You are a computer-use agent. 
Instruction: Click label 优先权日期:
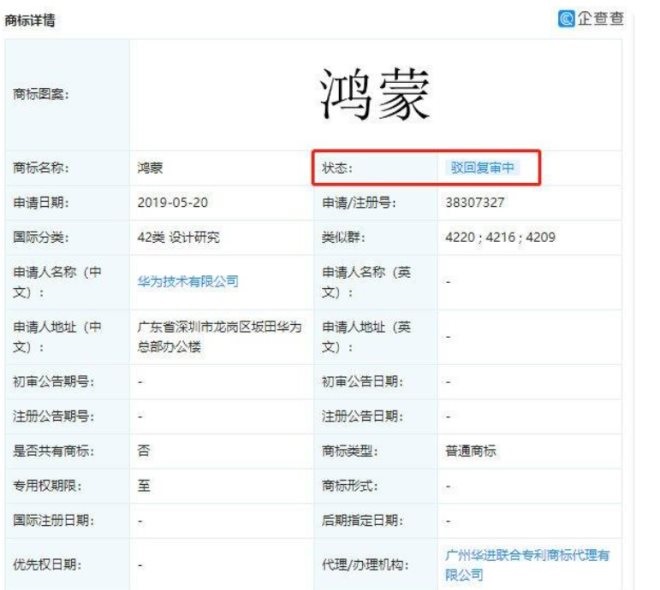coord(47,564)
